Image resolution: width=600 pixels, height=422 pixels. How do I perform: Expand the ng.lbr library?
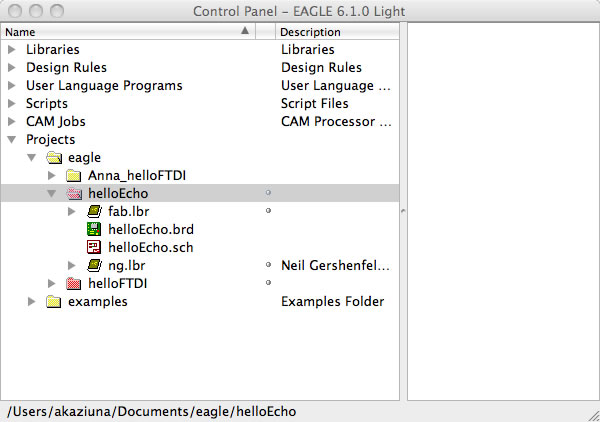(x=72, y=265)
